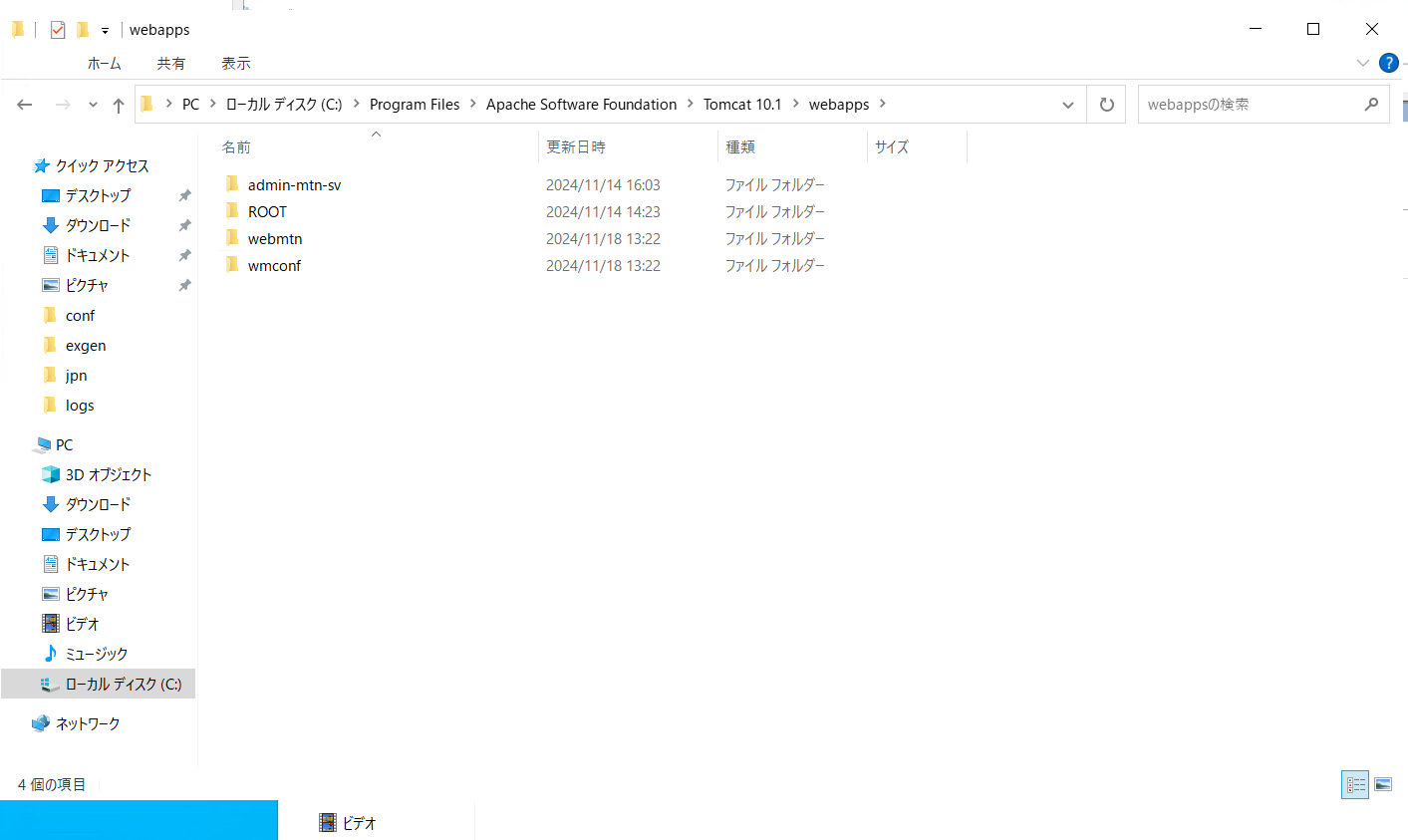Switch to large thumbnail view in the status bar
1408x840 pixels.
click(x=1382, y=784)
